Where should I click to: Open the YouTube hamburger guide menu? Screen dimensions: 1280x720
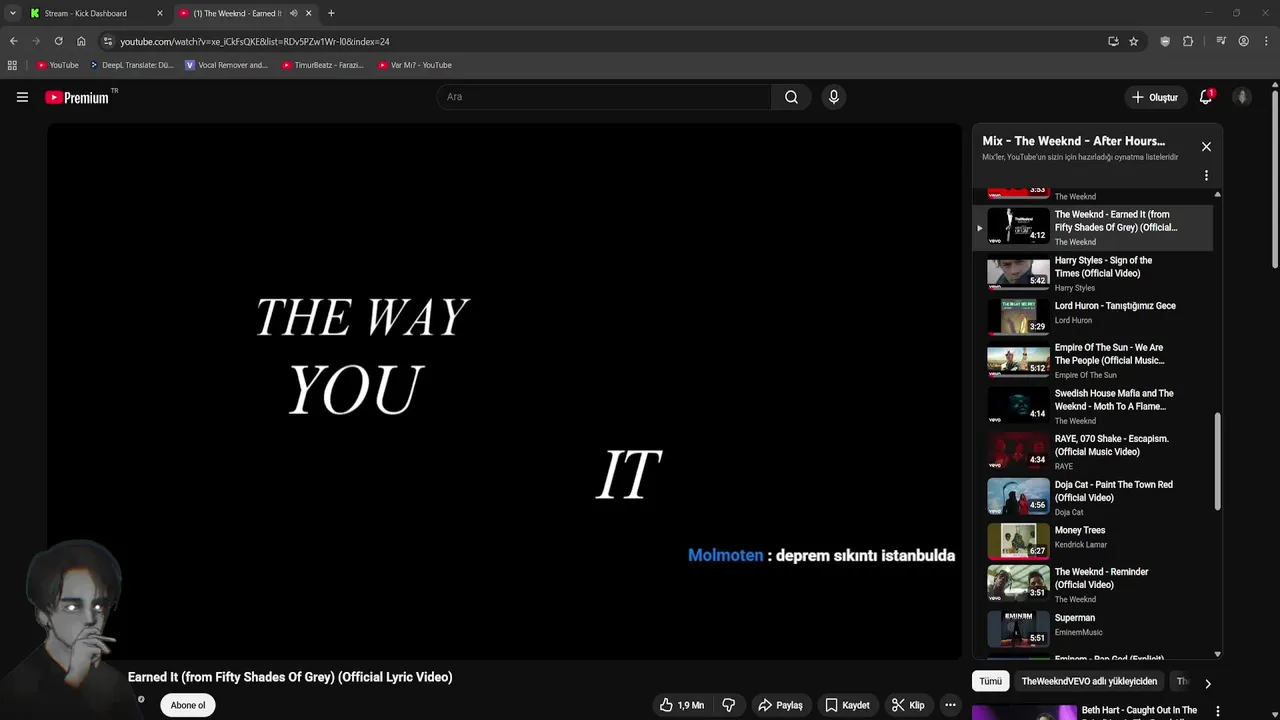click(x=22, y=97)
